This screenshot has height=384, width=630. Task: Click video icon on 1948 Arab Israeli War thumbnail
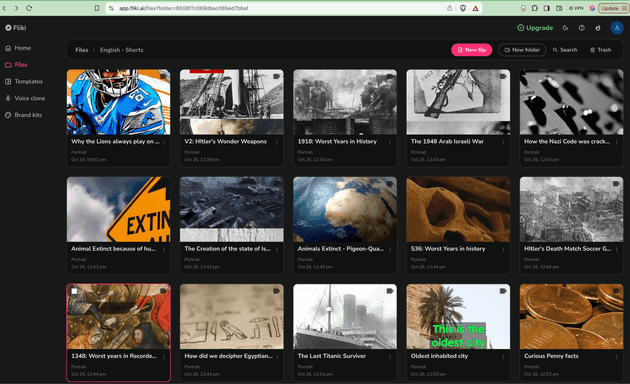point(503,76)
